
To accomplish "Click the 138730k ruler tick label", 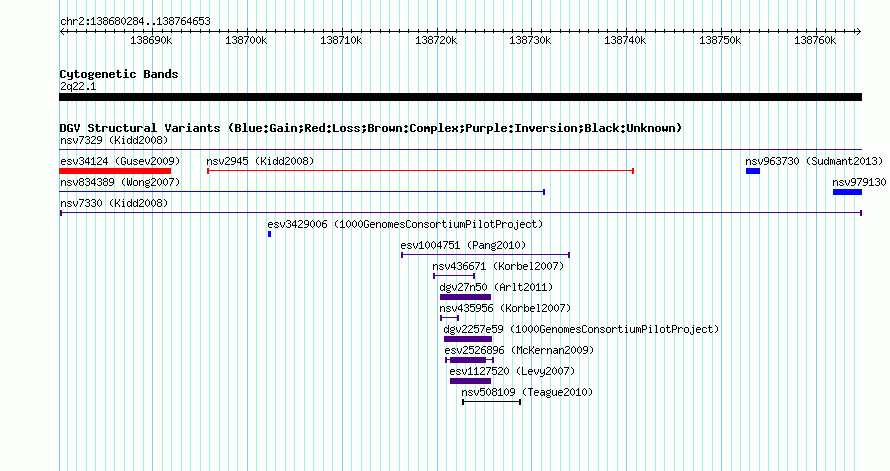I will pyautogui.click(x=530, y=40).
